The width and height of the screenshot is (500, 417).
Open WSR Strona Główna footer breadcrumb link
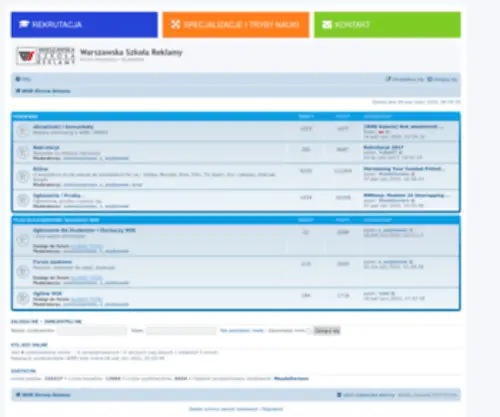click(x=46, y=395)
